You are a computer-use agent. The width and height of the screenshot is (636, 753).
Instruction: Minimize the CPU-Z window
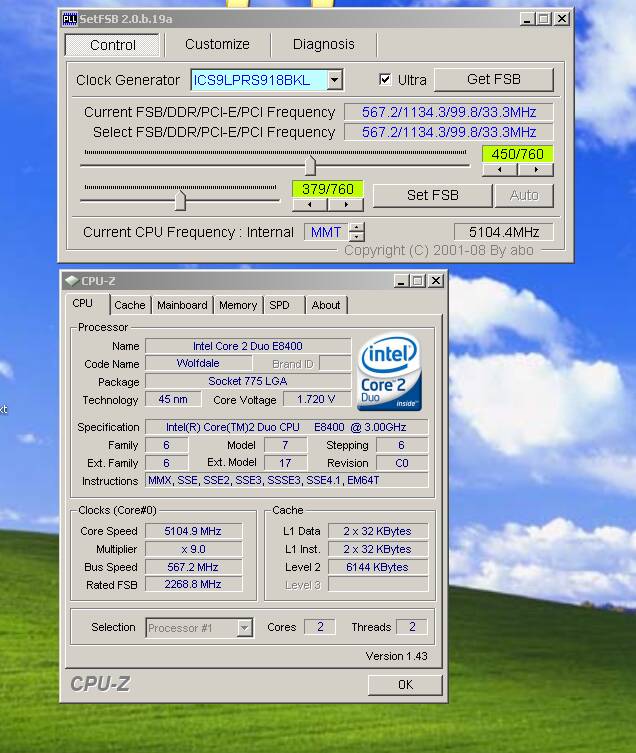tap(401, 281)
